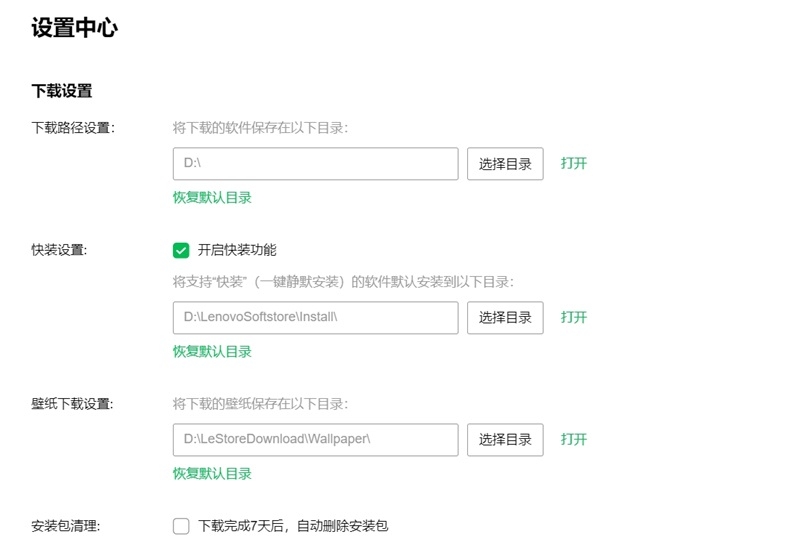This screenshot has width=800, height=558.
Task: Click the quick-install path field D:\LenovoSoftstore\Install\
Action: point(315,318)
